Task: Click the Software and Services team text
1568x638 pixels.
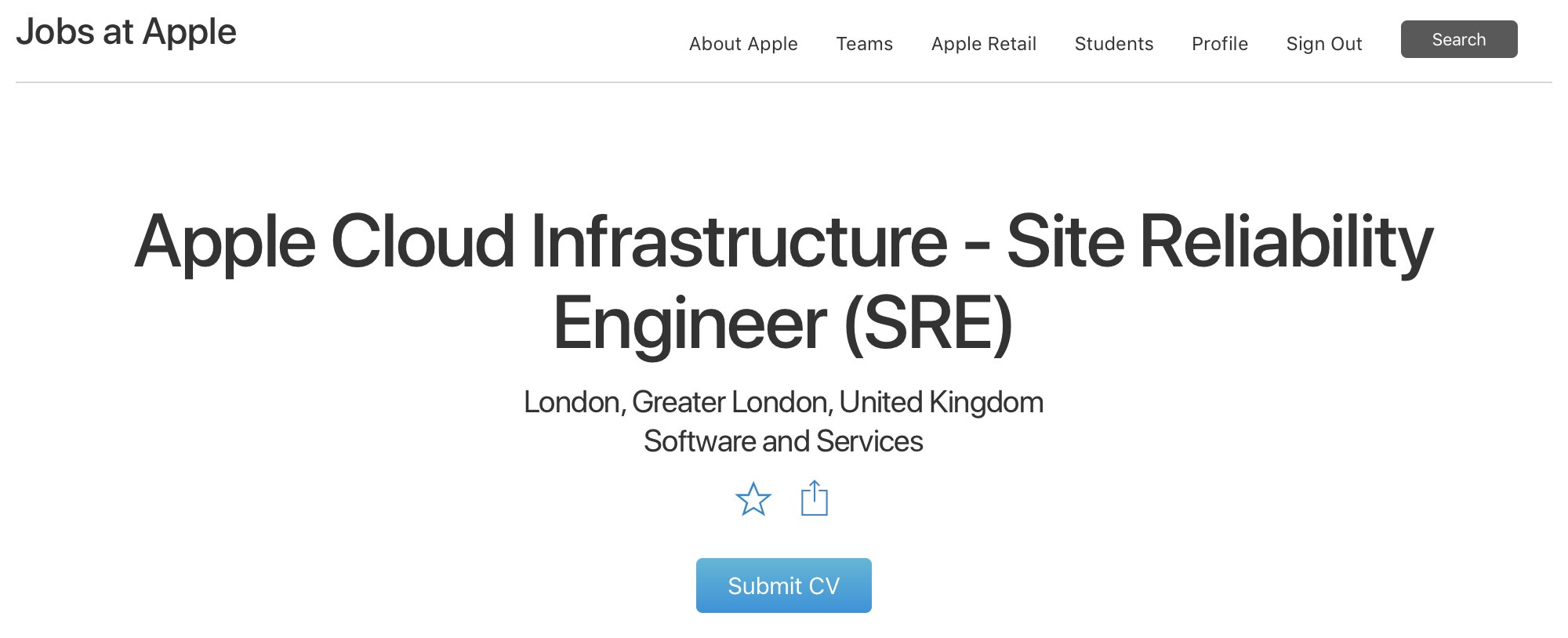Action: (784, 441)
